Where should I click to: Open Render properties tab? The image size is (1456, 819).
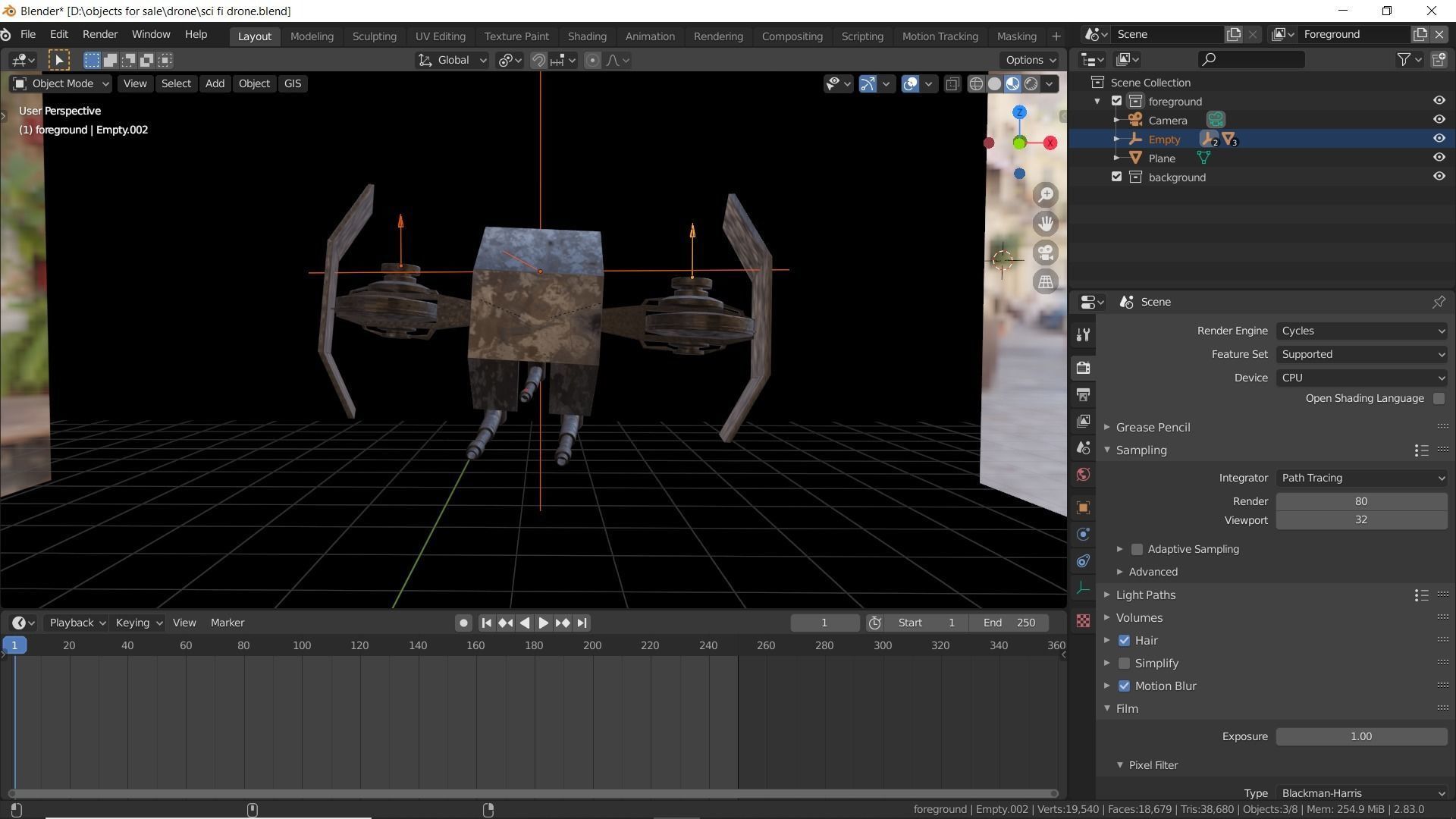tap(1083, 368)
